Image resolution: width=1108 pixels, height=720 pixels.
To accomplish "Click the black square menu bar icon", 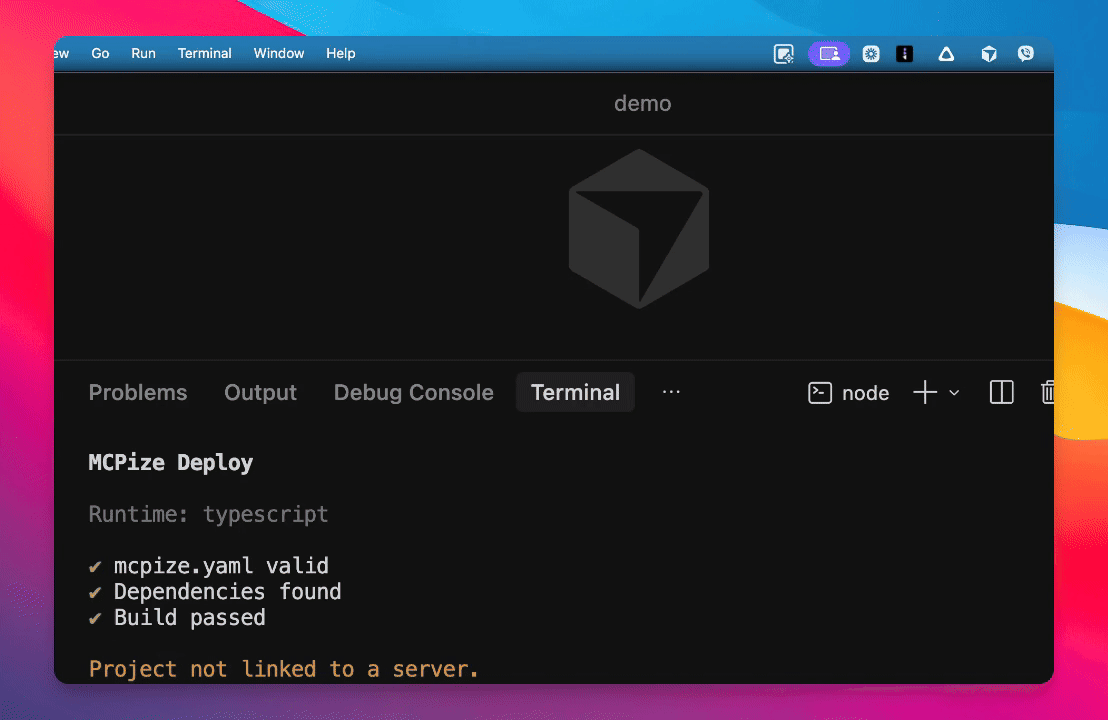I will pos(904,54).
